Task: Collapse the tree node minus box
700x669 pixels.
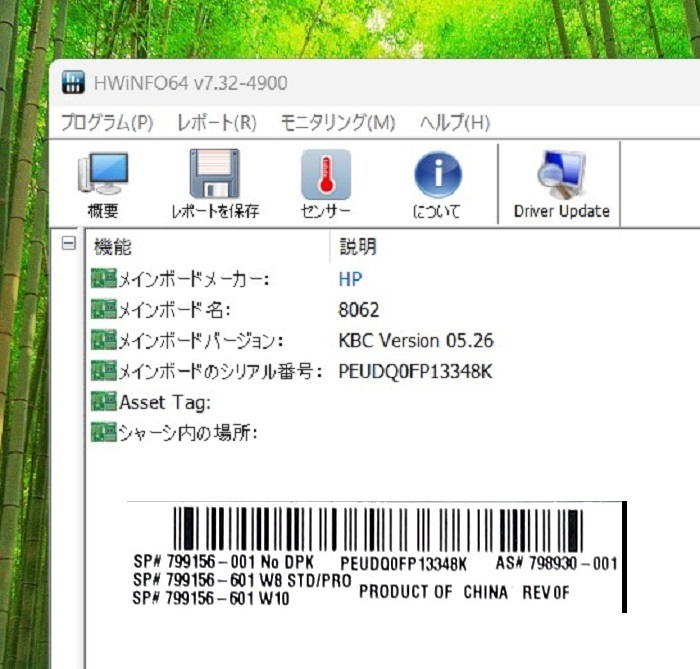Action: pos(68,243)
